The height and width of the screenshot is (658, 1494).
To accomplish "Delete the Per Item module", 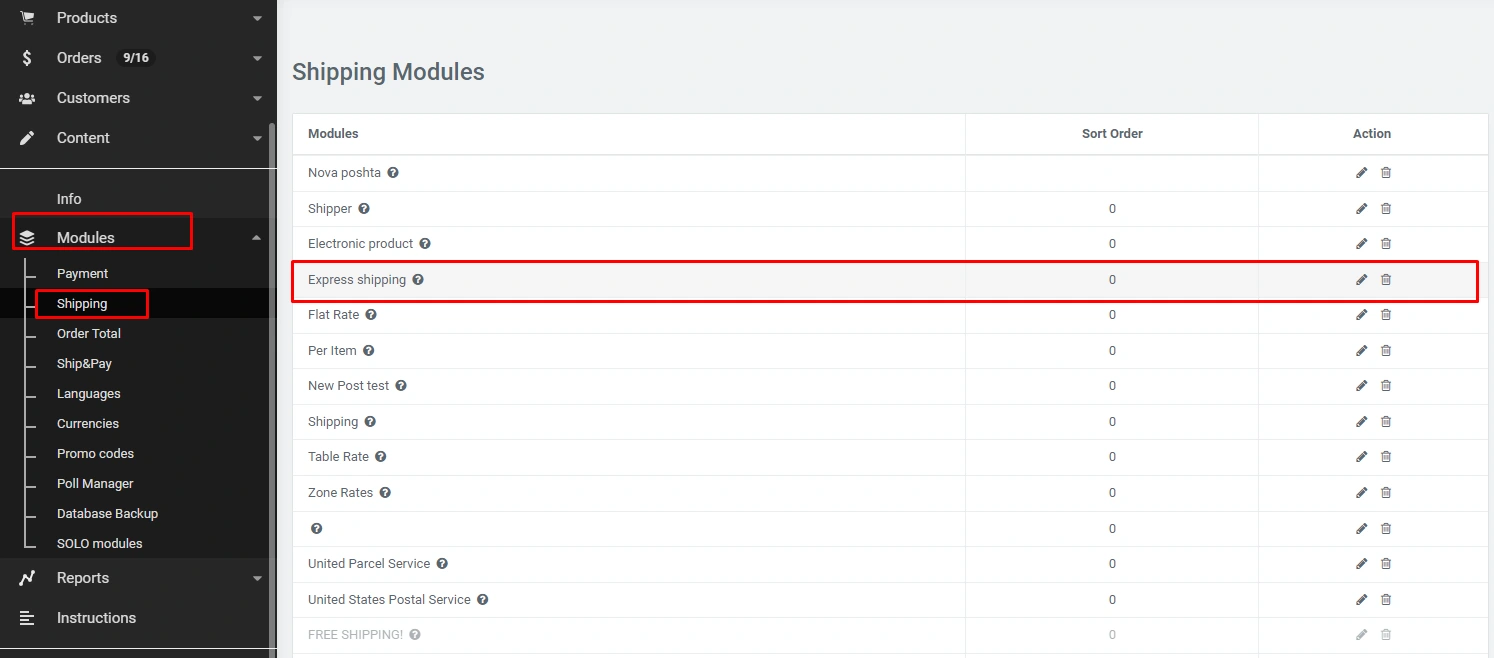I will click(x=1386, y=351).
